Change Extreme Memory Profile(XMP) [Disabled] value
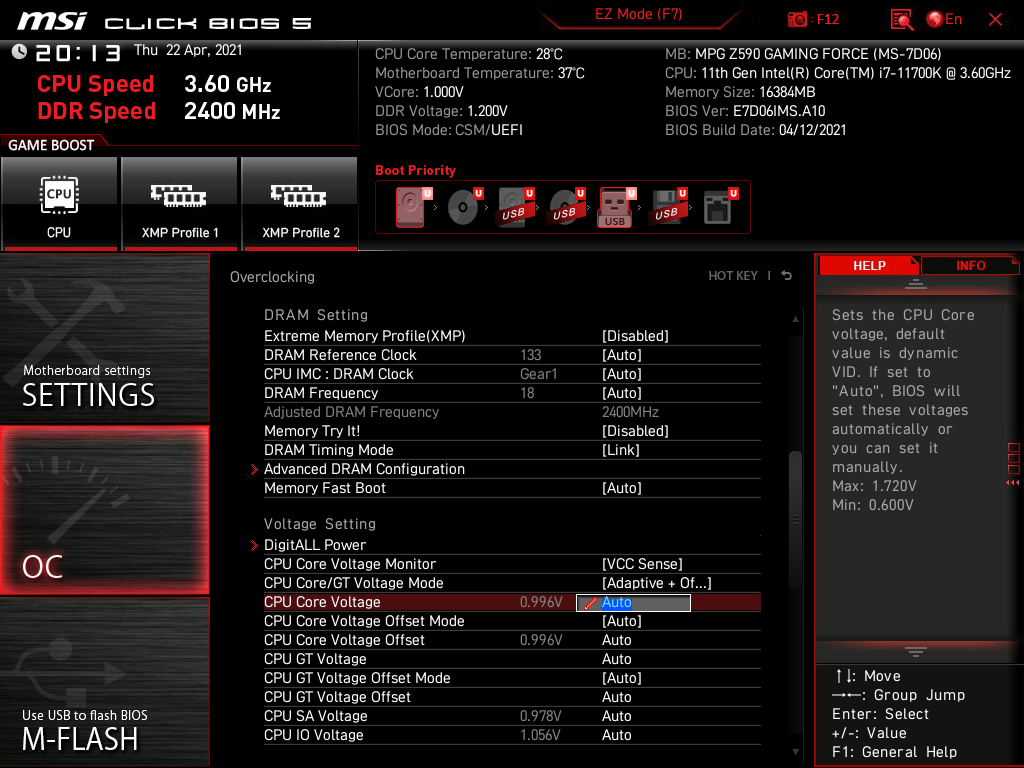Screen dimensions: 1024x768 pos(635,336)
